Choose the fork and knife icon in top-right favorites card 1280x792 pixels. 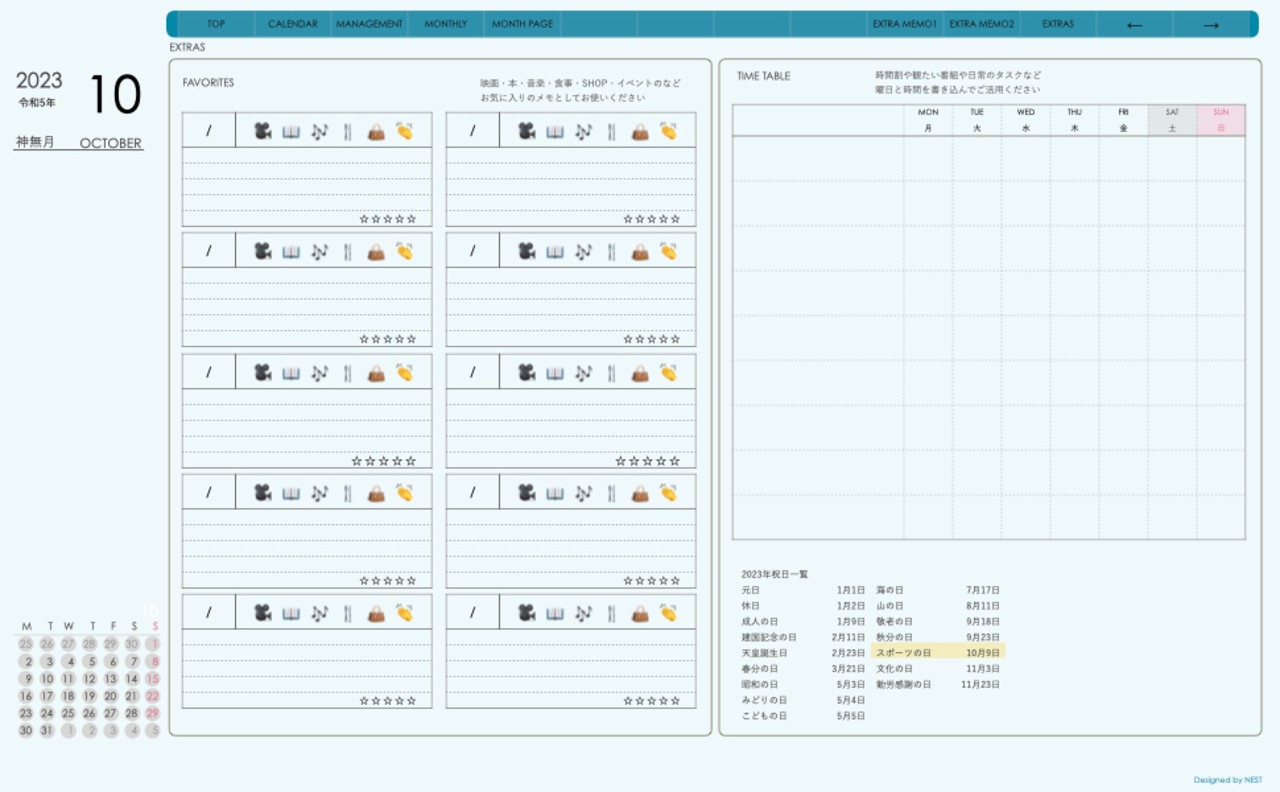(x=612, y=131)
